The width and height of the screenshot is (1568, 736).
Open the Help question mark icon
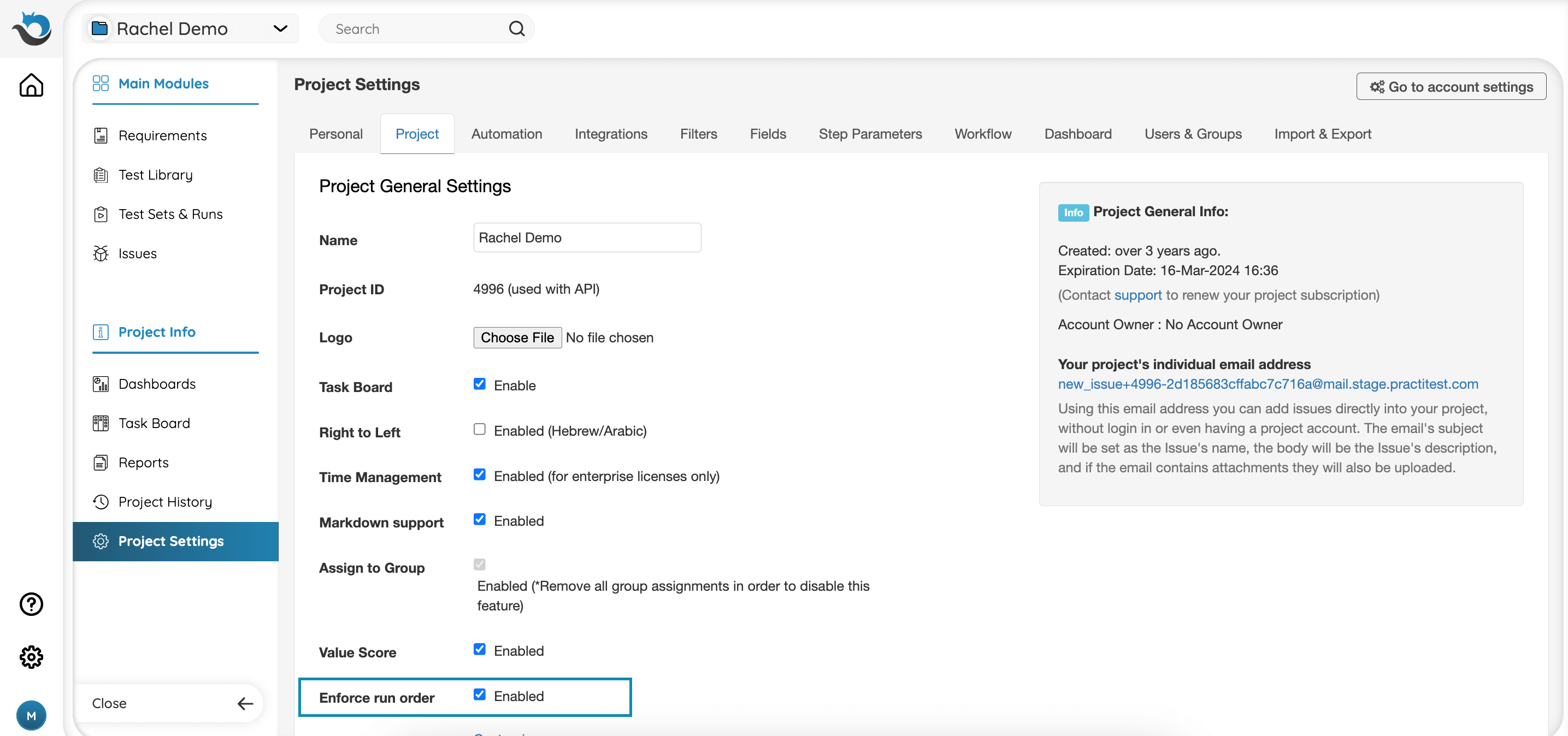click(31, 604)
